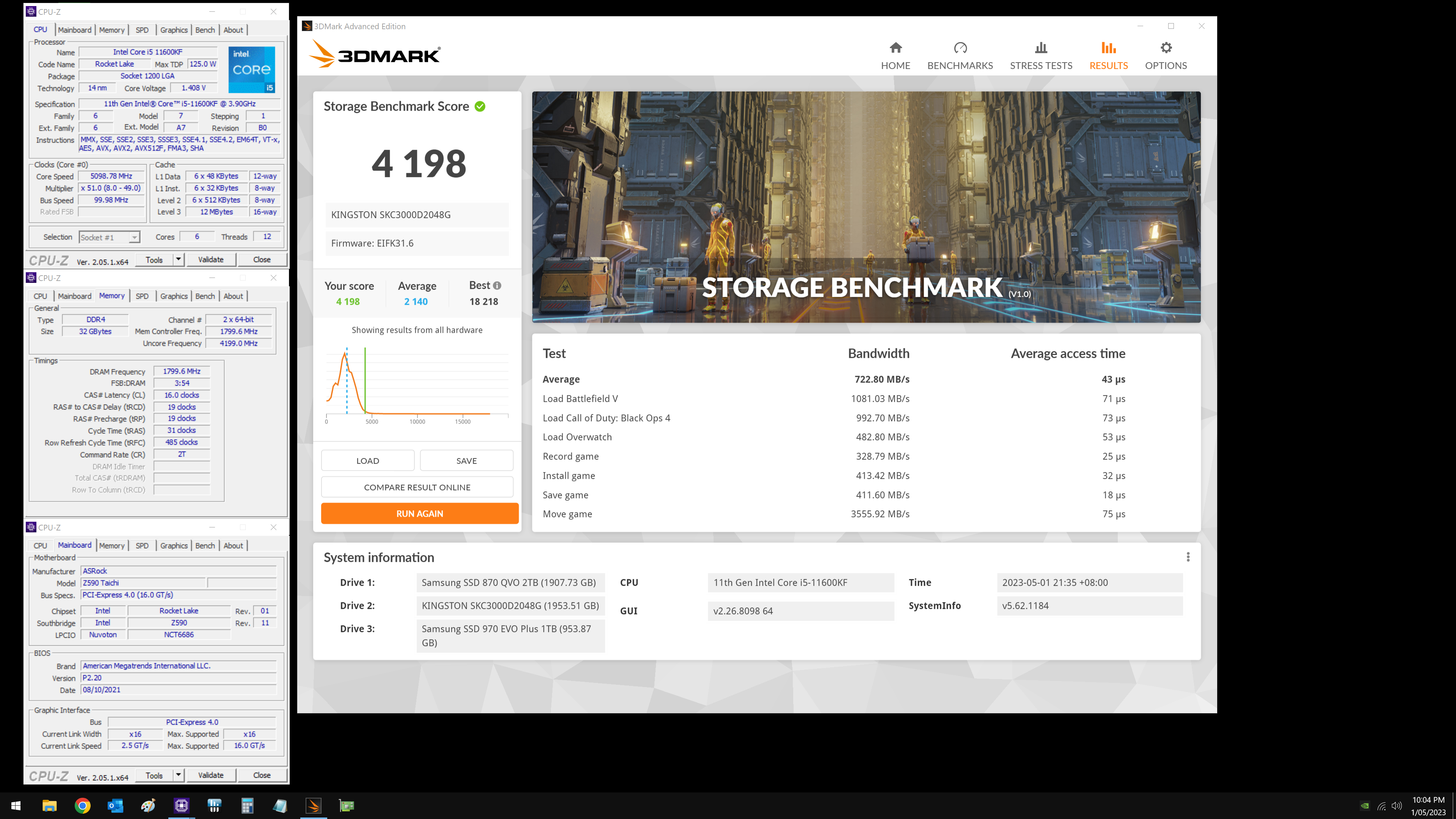The image size is (1456, 819).
Task: Click the LOAD result button
Action: click(367, 461)
